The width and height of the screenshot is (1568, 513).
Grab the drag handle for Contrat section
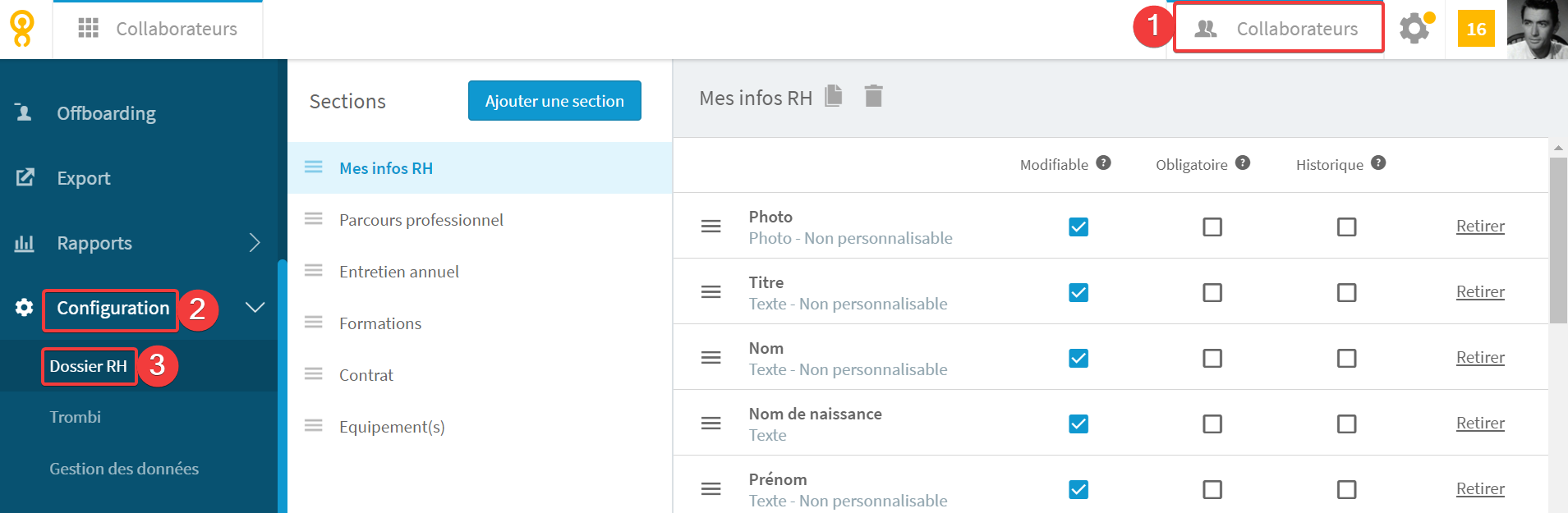pyautogui.click(x=313, y=373)
